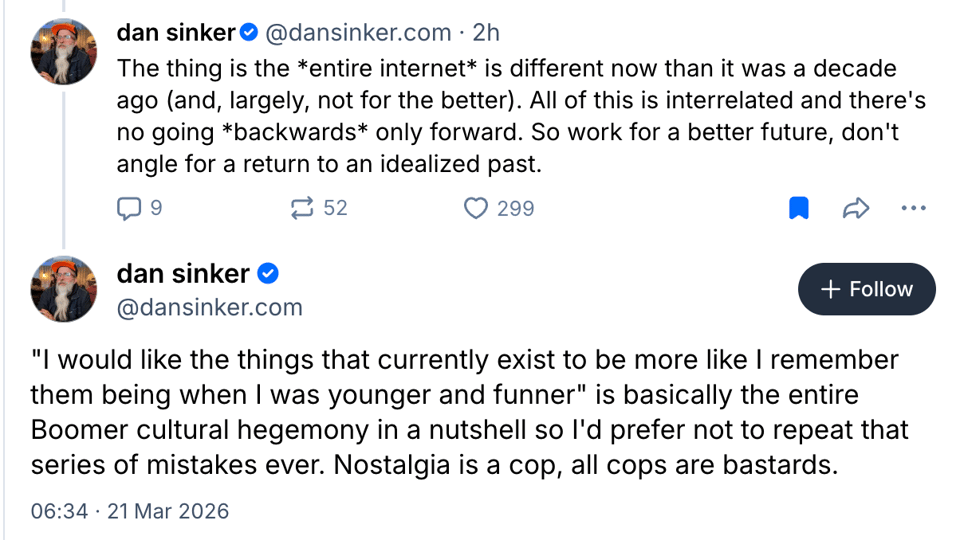The width and height of the screenshot is (960, 540).
Task: Click the "dan sinker" name in the lower post
Action: pyautogui.click(x=183, y=273)
